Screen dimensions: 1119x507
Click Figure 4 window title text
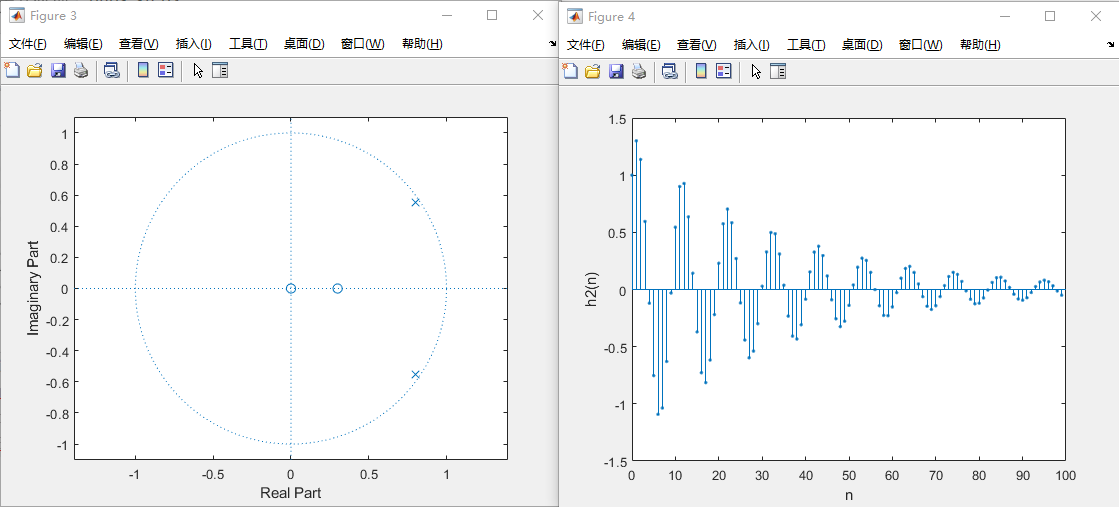pos(611,16)
